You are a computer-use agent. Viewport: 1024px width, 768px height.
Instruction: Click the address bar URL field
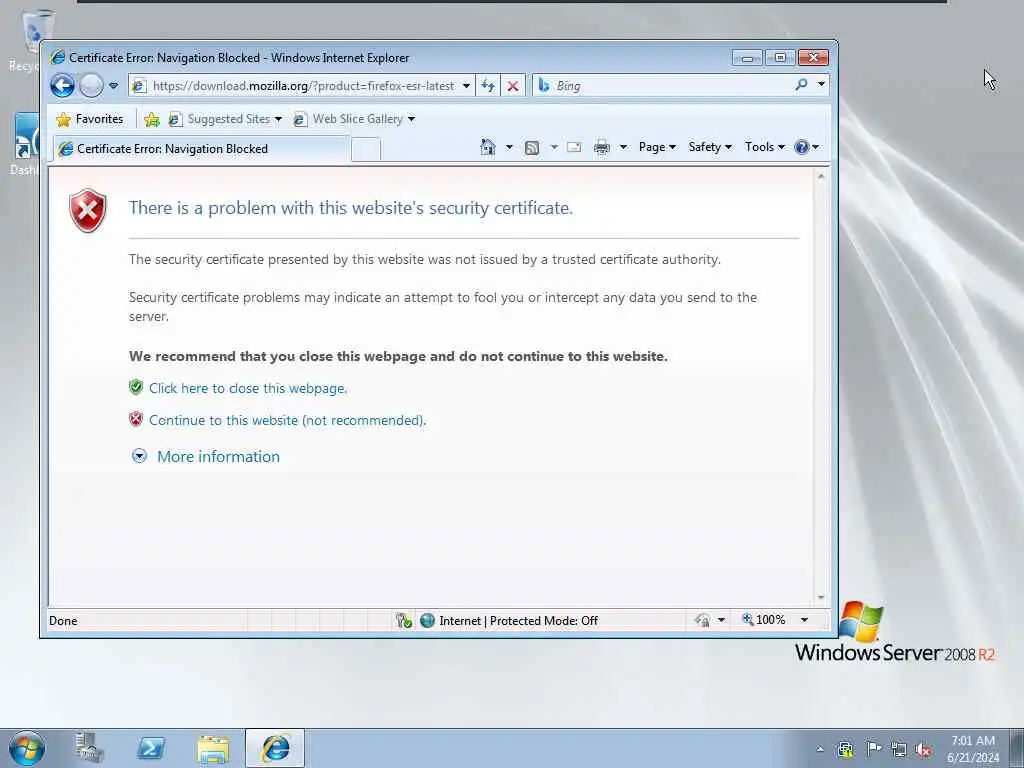coord(302,86)
